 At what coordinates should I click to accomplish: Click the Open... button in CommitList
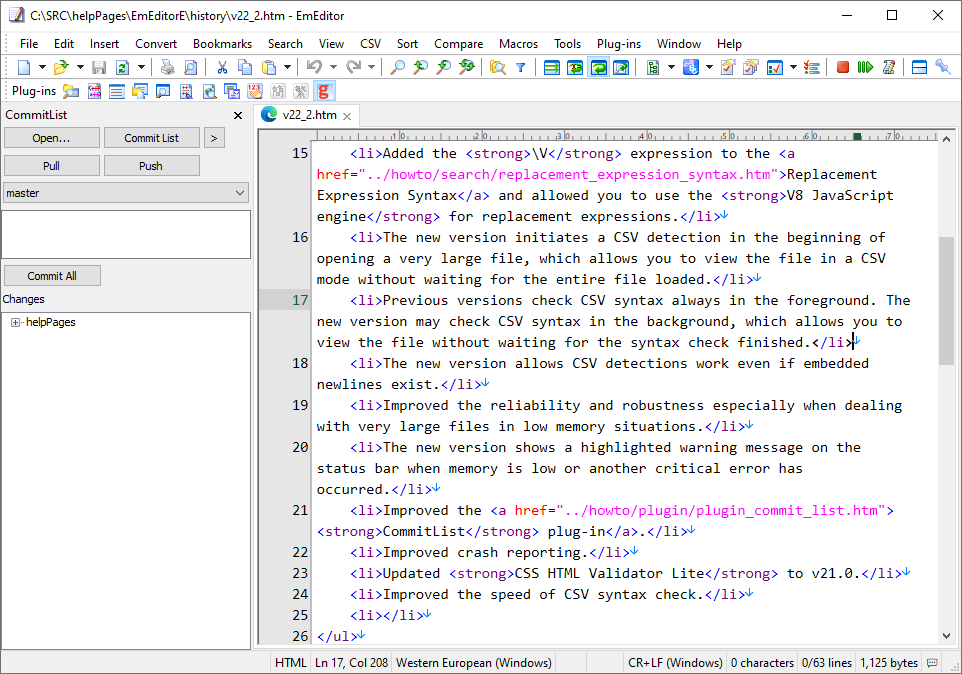pyautogui.click(x=52, y=138)
